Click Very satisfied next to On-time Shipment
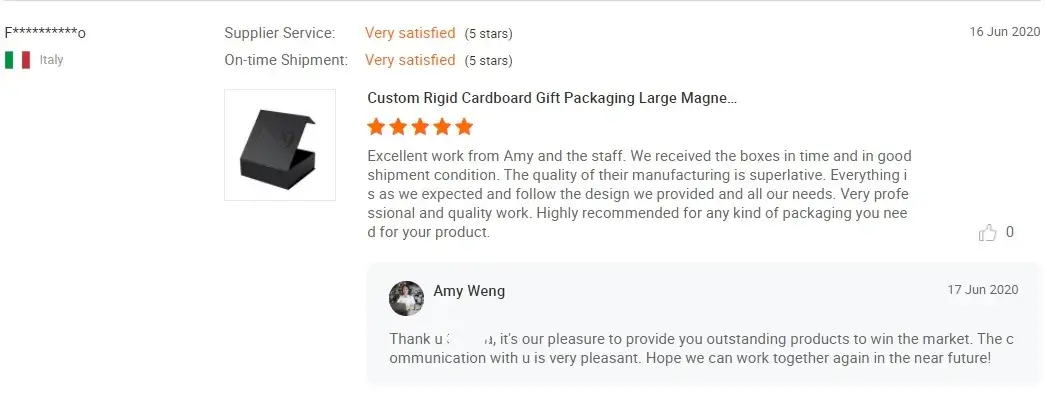Image resolution: width=1047 pixels, height=416 pixels. click(x=410, y=60)
